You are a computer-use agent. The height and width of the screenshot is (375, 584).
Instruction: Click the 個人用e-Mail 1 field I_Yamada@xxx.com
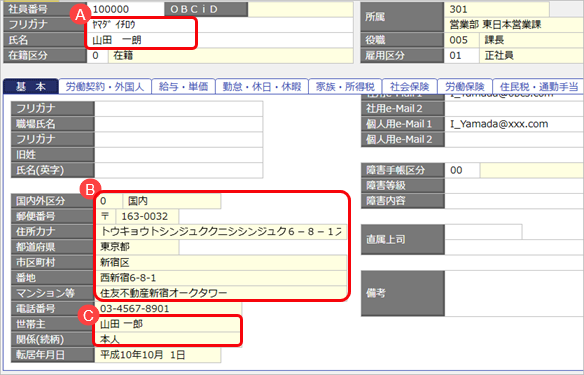coord(514,124)
